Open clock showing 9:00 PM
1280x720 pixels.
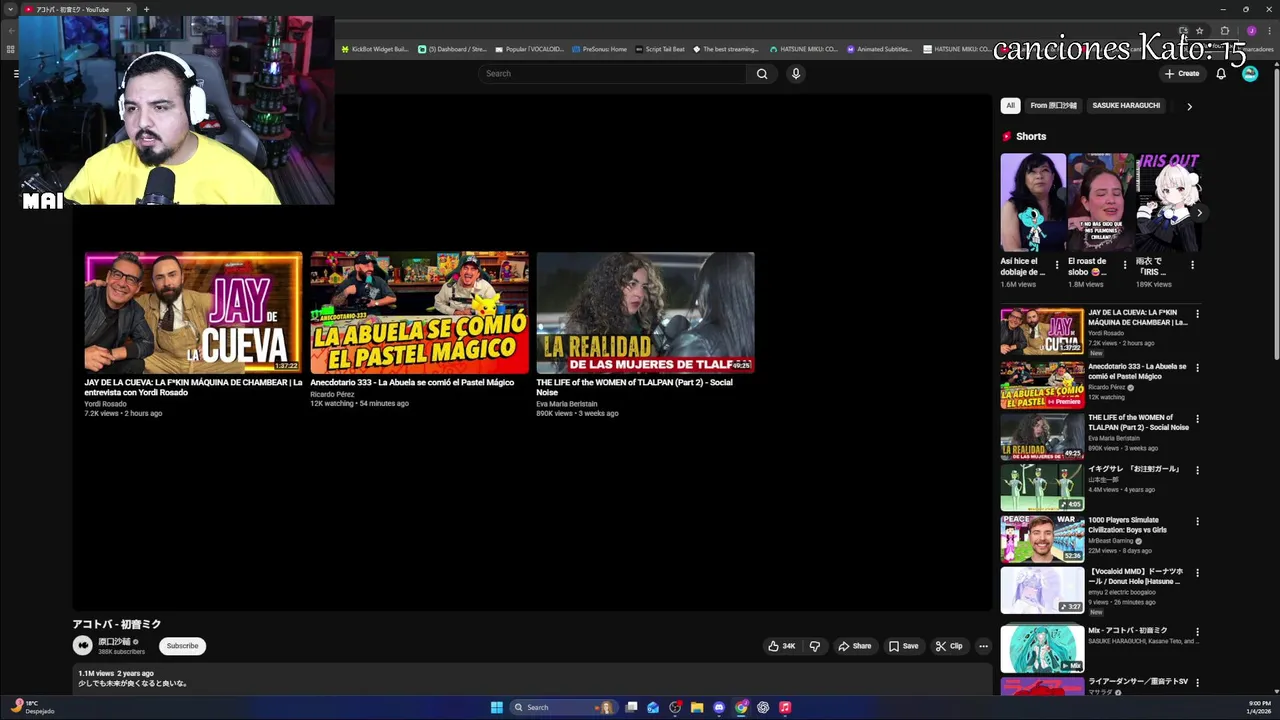pos(1259,707)
